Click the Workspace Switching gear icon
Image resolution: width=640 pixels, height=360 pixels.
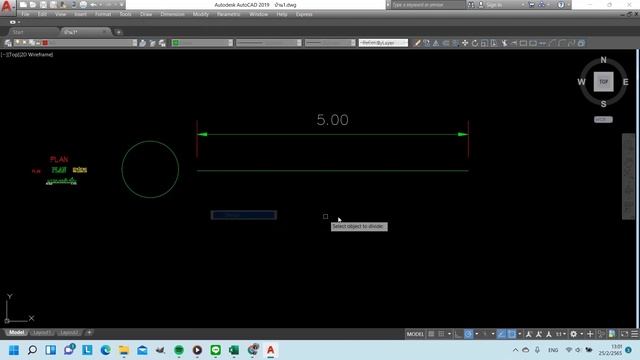pyautogui.click(x=573, y=334)
